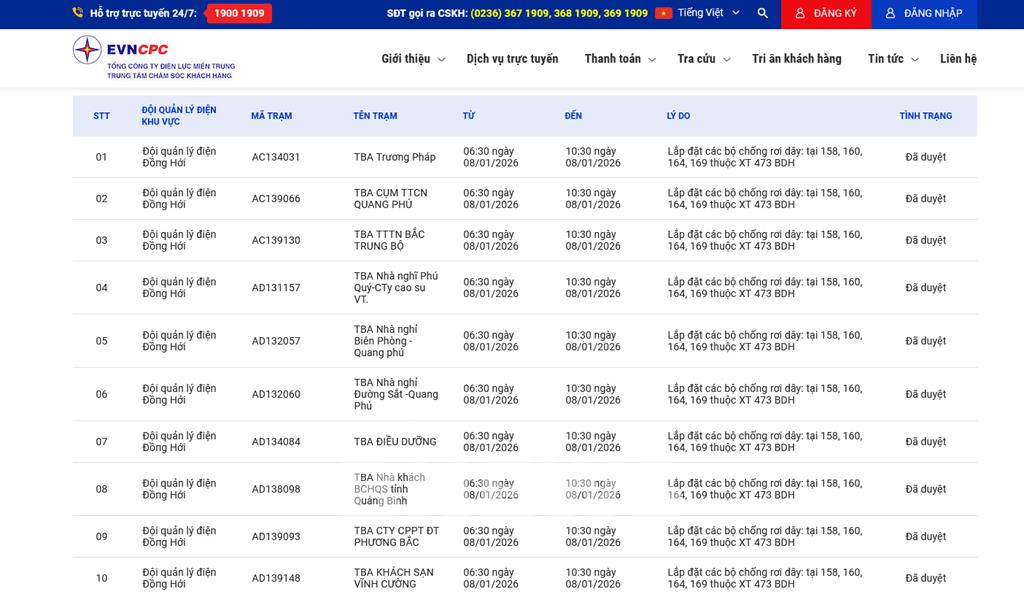The height and width of the screenshot is (597, 1024).
Task: Open Tri ân khách hàng page
Action: pos(796,59)
